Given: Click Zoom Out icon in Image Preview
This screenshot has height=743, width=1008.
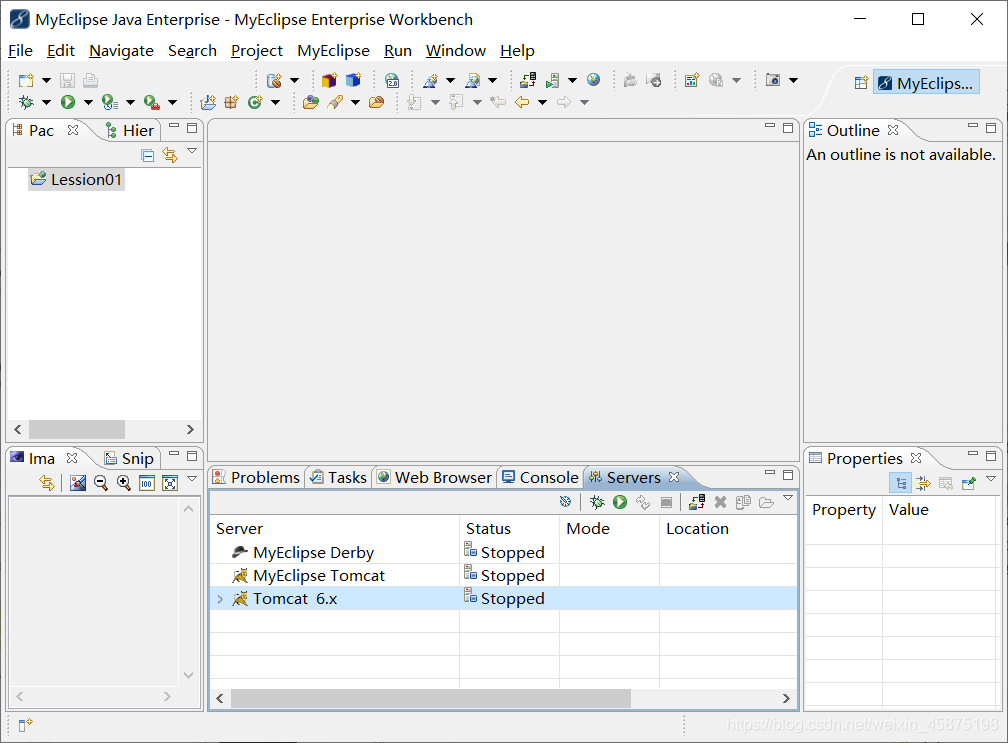Looking at the screenshot, I should 100,483.
